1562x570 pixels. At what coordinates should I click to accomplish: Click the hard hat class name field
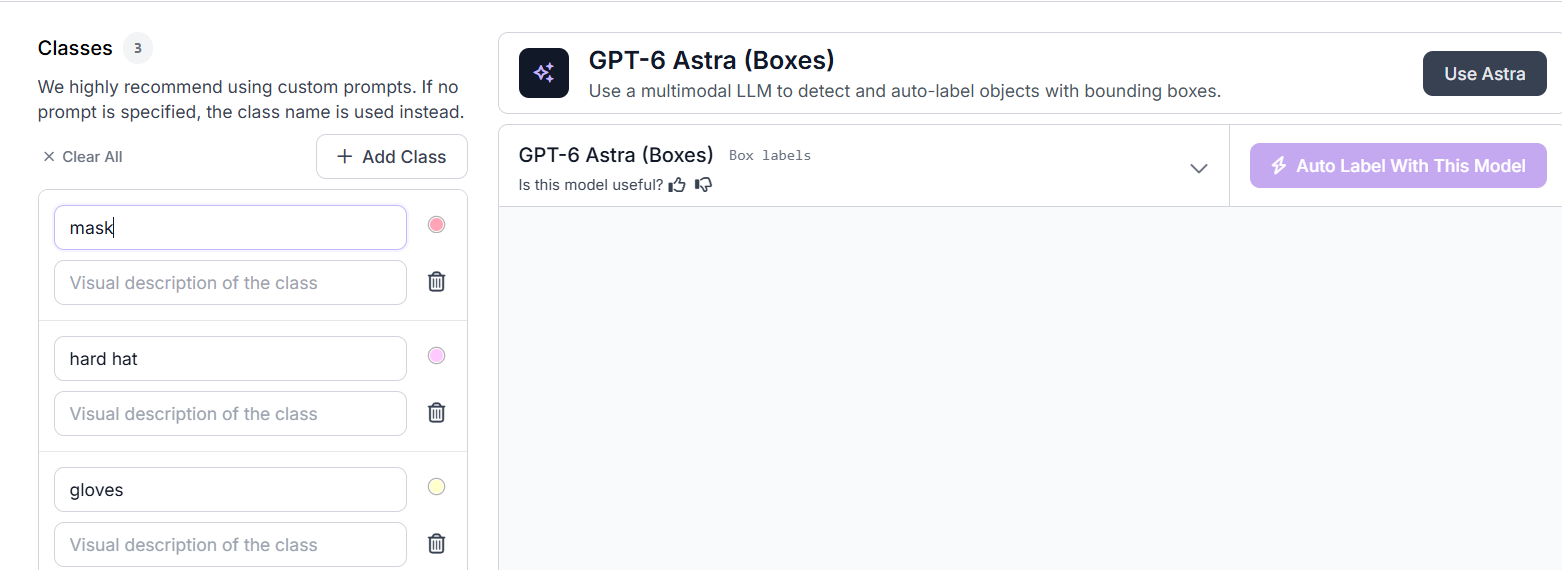pyautogui.click(x=230, y=359)
